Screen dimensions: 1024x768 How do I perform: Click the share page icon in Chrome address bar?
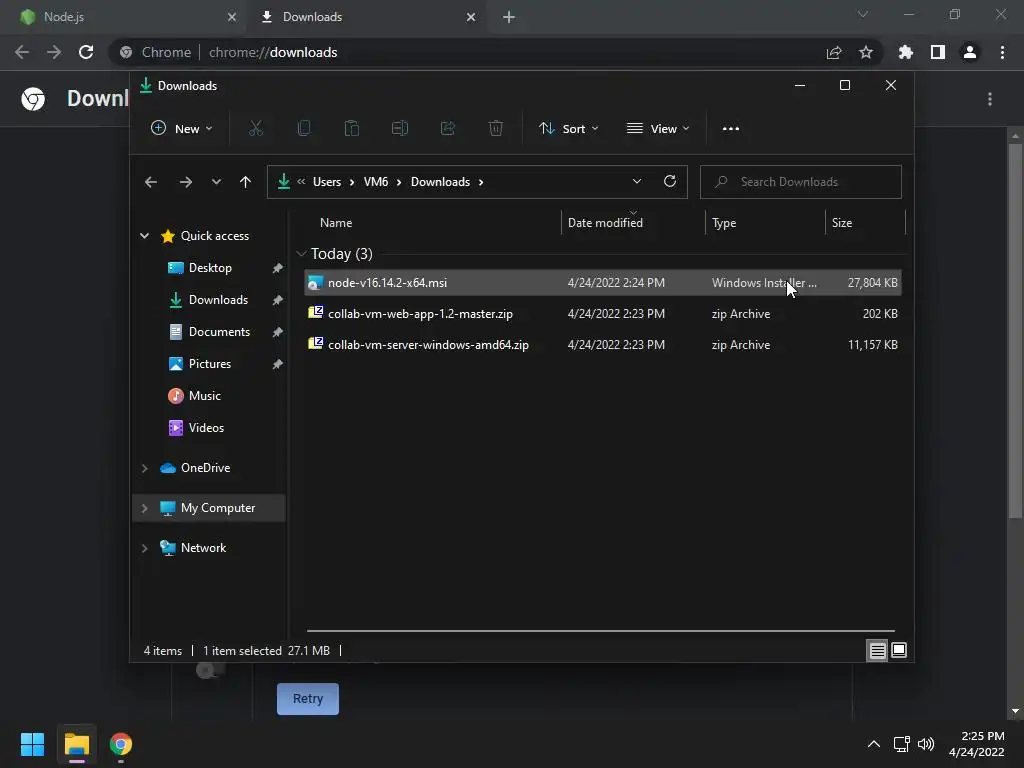[x=834, y=52]
